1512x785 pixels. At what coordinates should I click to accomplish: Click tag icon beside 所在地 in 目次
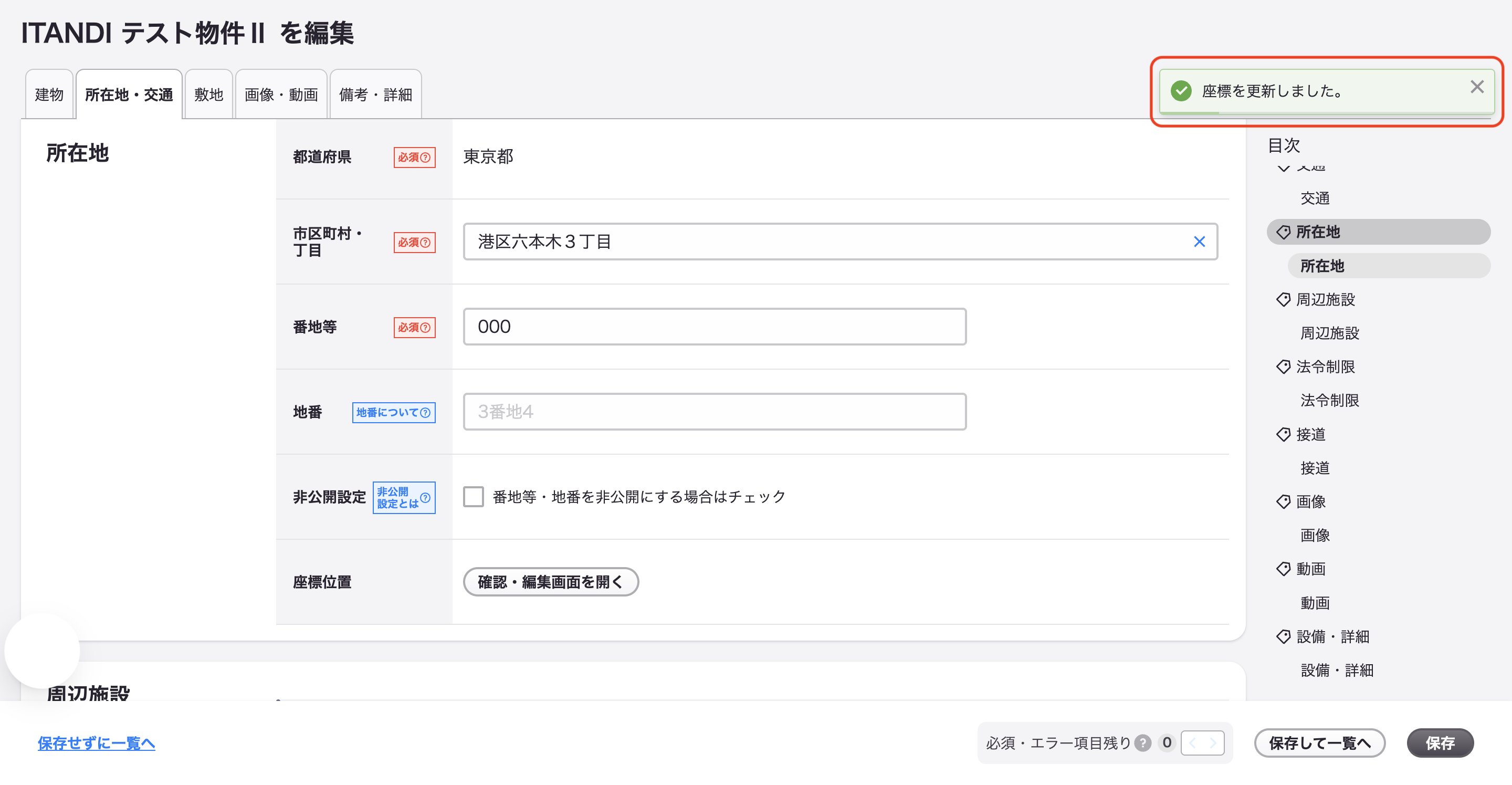point(1283,232)
